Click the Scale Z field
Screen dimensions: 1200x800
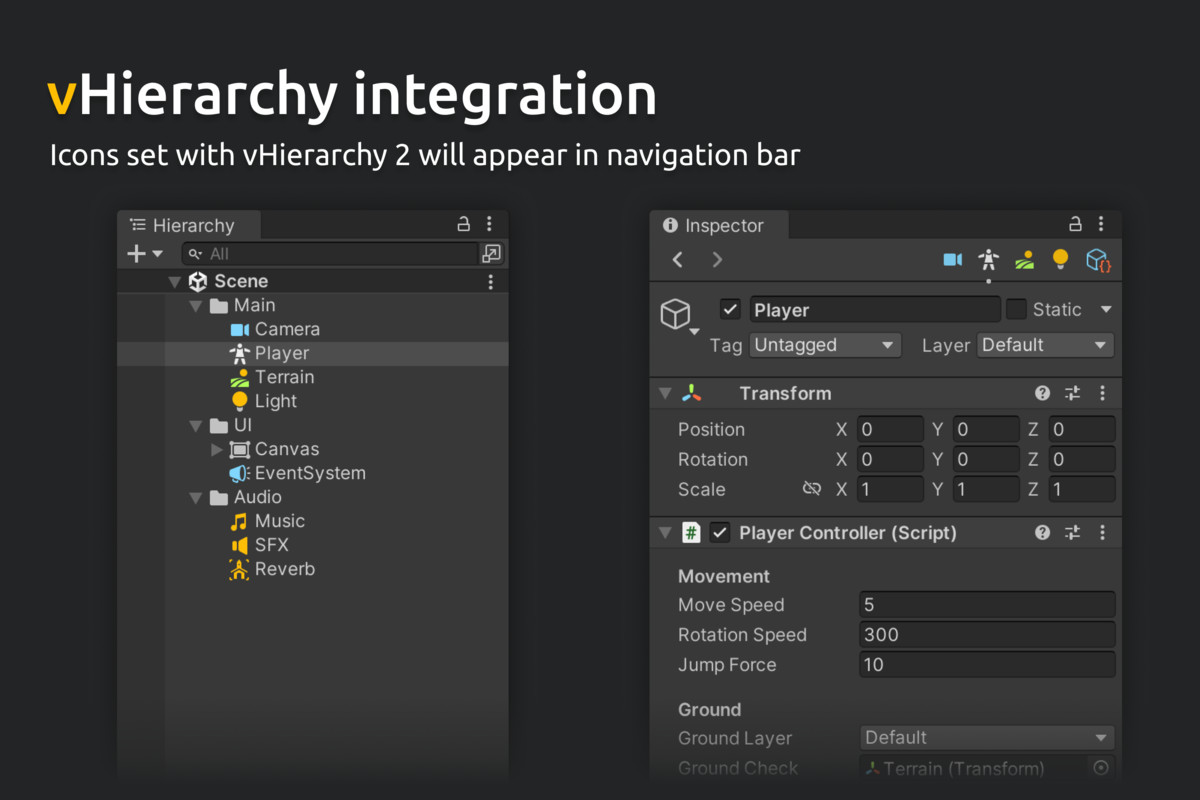click(x=1082, y=490)
